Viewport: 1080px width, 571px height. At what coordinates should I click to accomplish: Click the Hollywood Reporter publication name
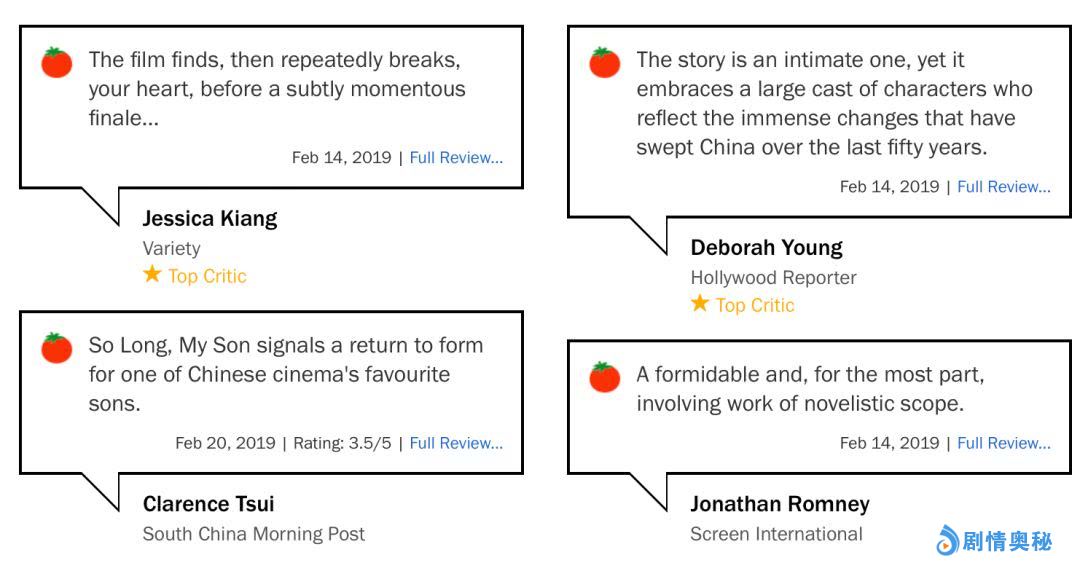773,277
